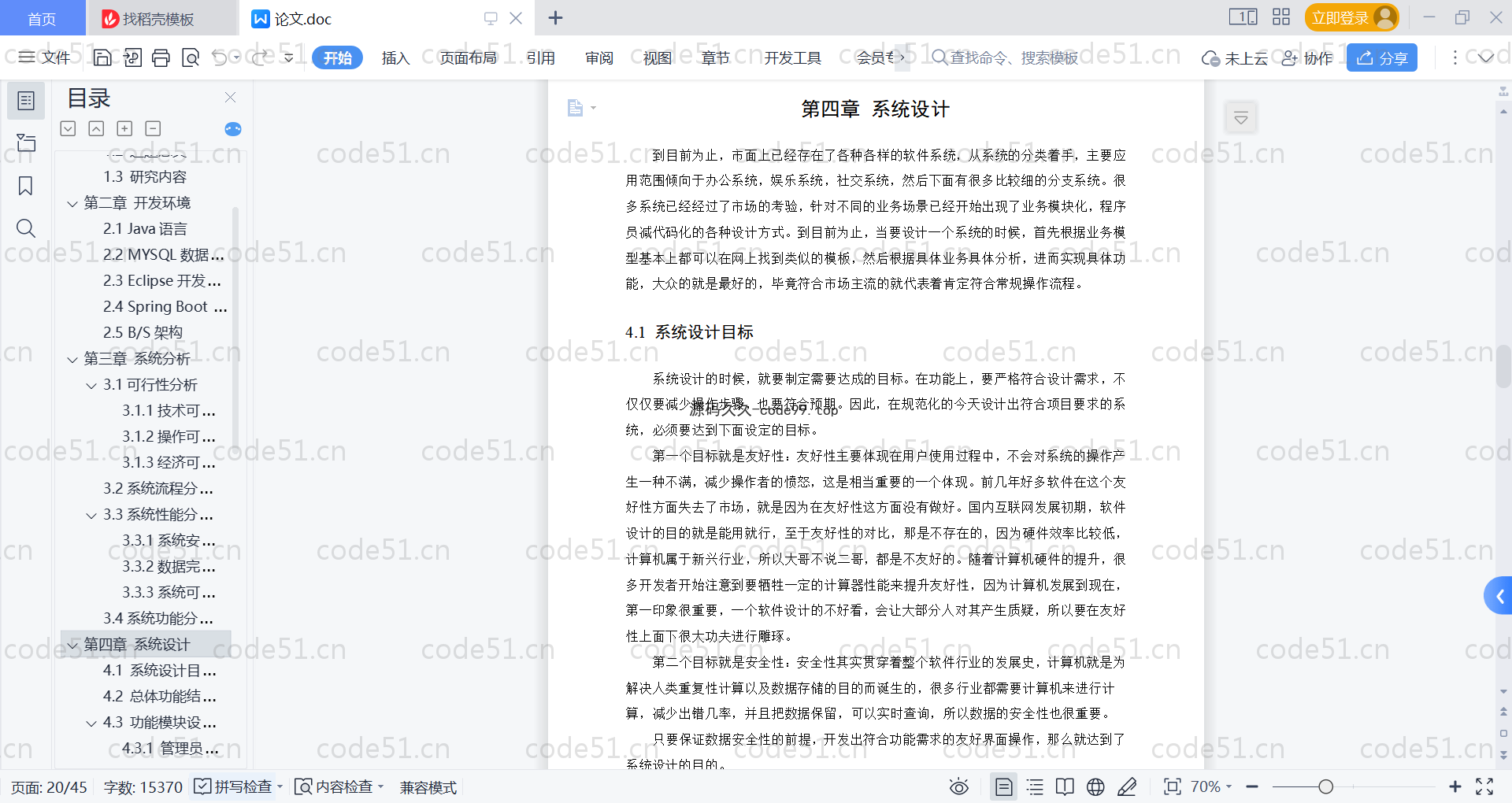Select the 引用 ribbon tab

point(541,57)
